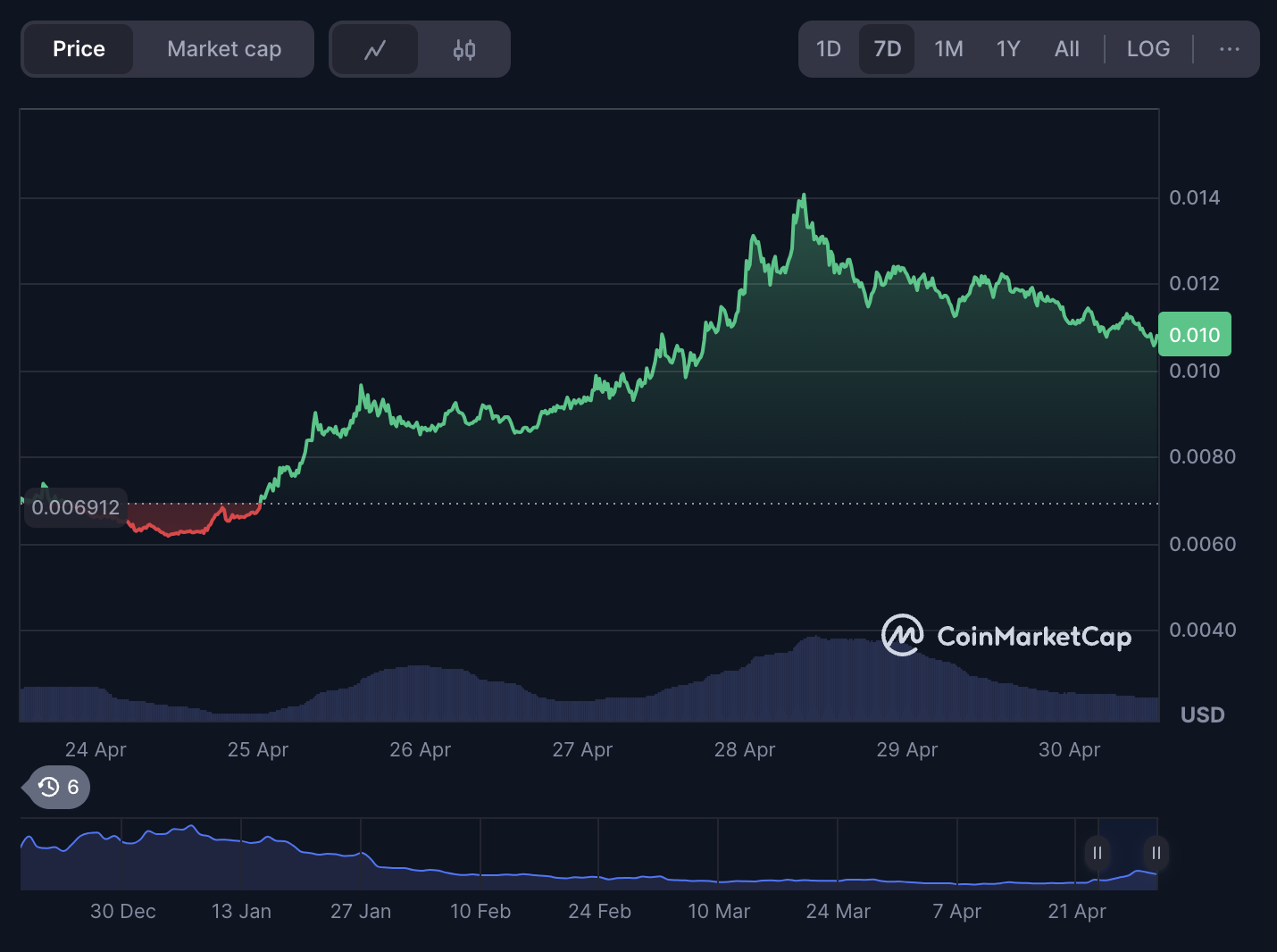Select the line chart display mode
This screenshot has height=952, width=1277.
pos(375,49)
